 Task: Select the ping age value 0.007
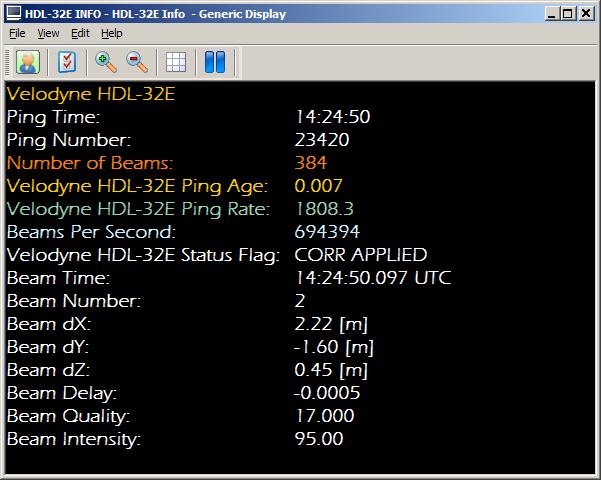coord(318,186)
